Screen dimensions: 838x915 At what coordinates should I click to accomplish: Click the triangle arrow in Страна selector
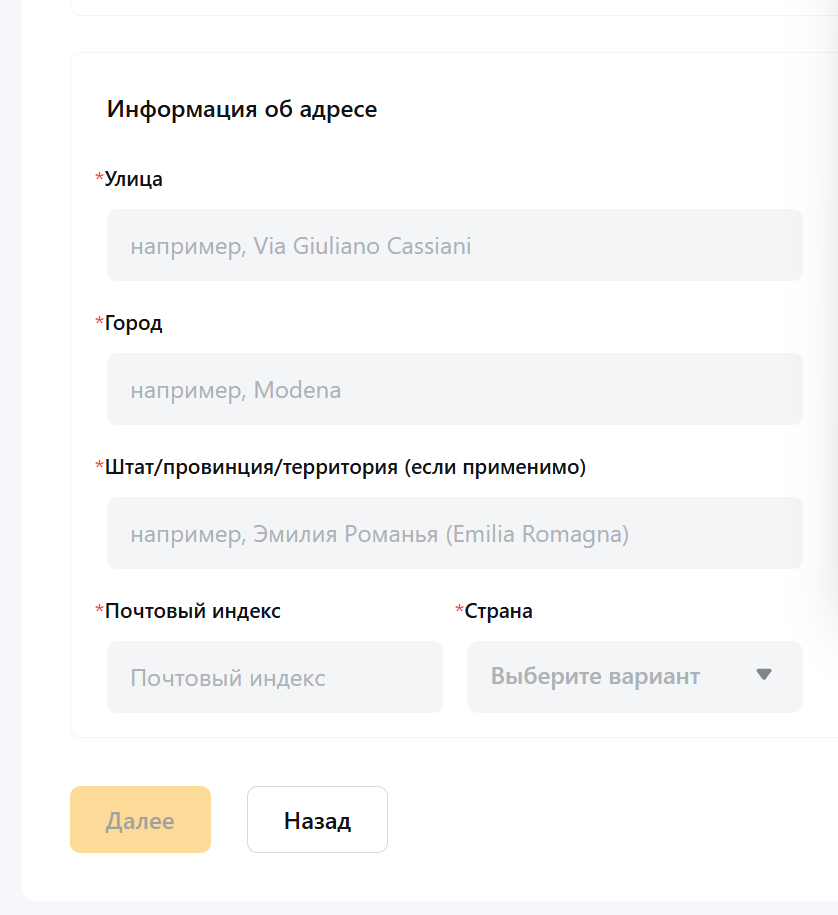(x=764, y=675)
